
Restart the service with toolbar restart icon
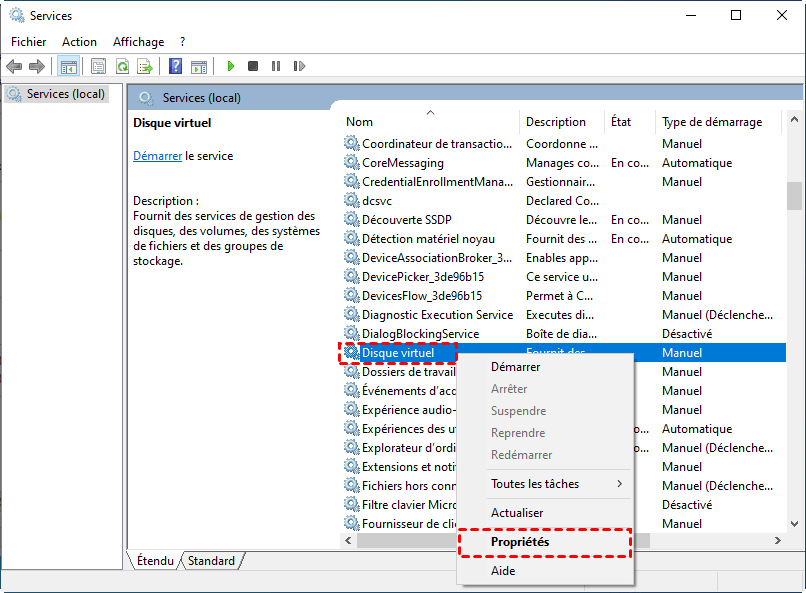[299, 66]
